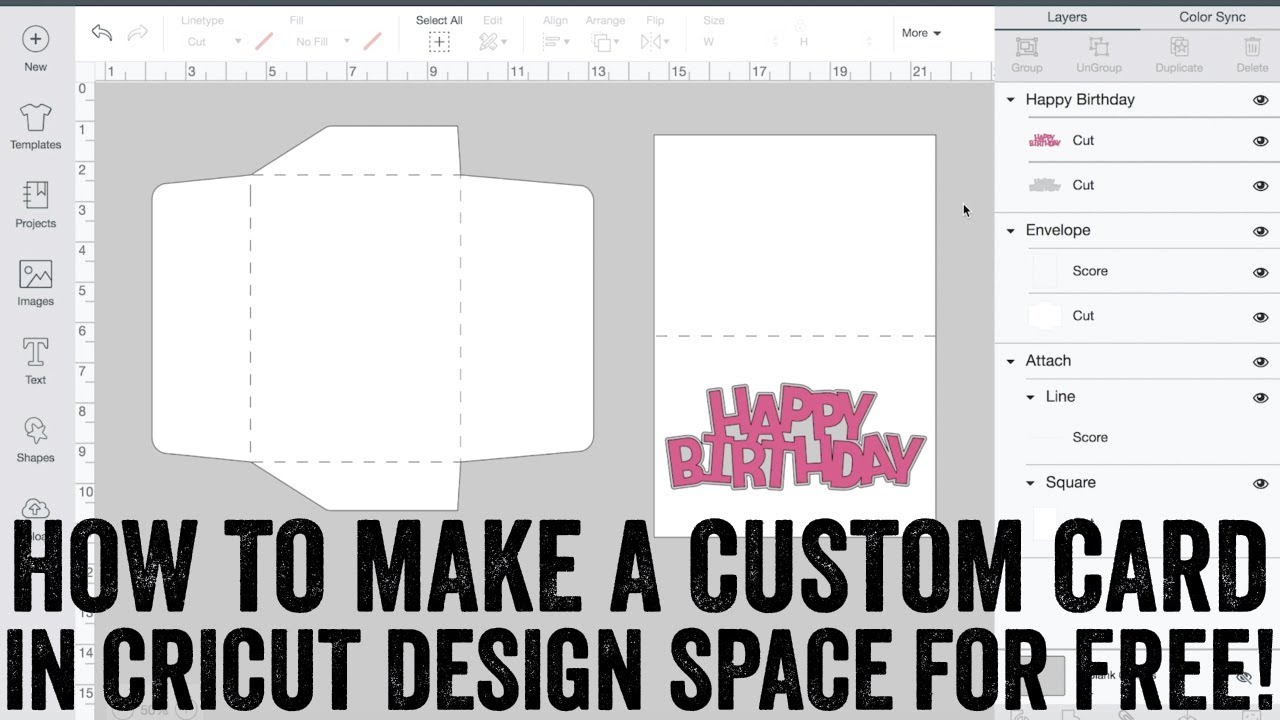1280x720 pixels.
Task: Toggle visibility of Attach group
Action: point(1260,362)
